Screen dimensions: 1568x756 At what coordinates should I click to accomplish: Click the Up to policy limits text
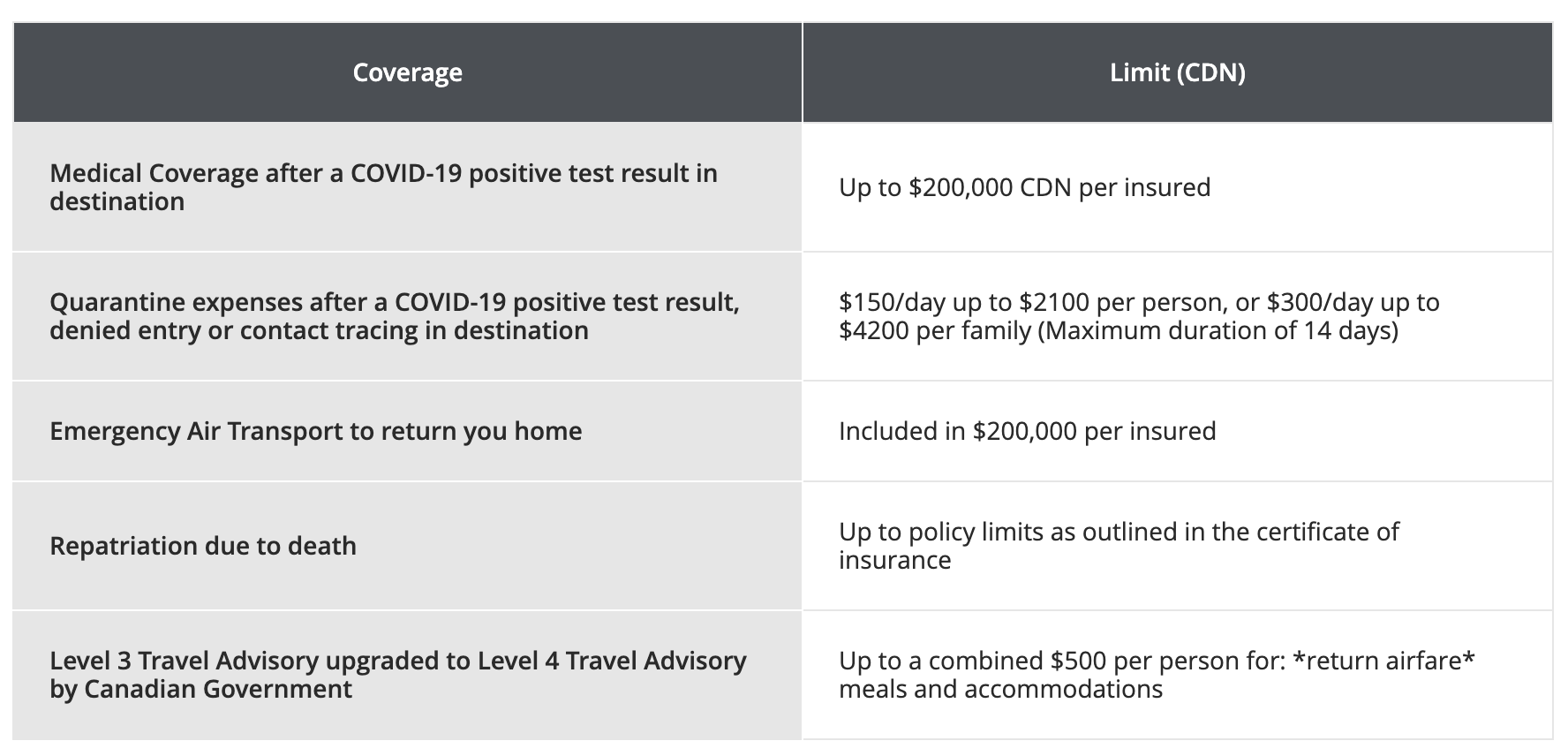(x=962, y=532)
